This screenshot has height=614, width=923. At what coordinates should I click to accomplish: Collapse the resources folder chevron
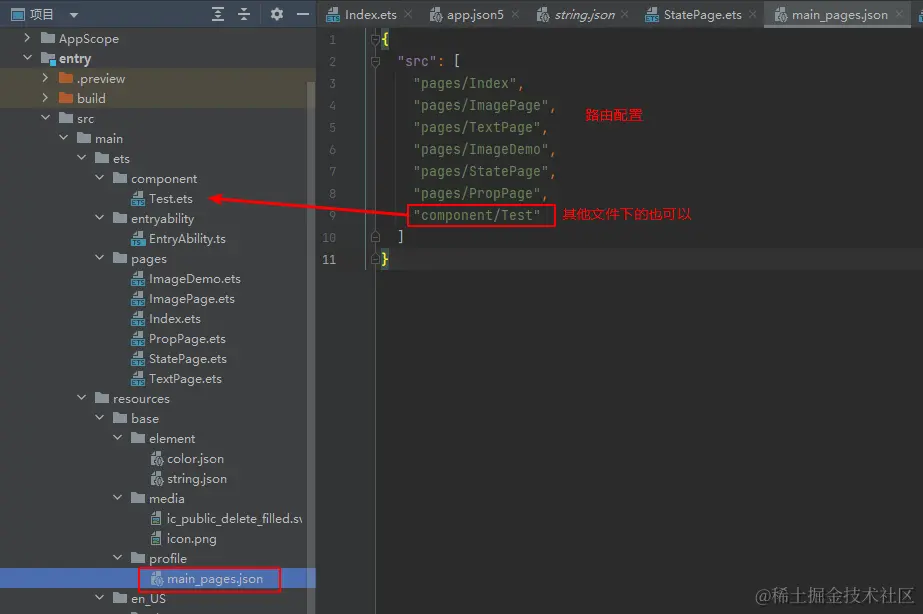pos(82,398)
